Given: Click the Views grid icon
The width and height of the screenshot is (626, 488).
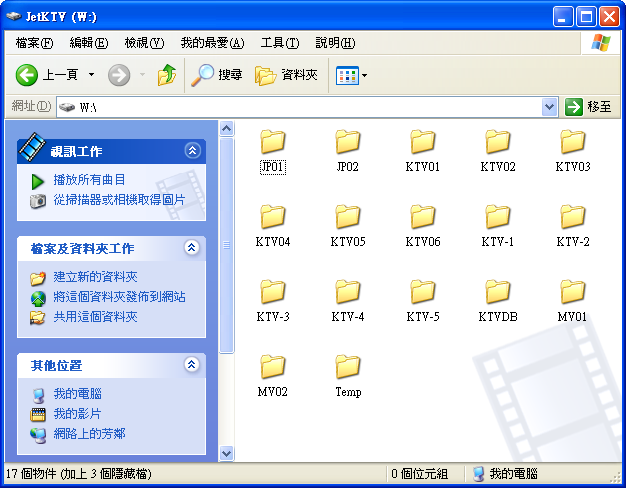Looking at the screenshot, I should pos(347,75).
